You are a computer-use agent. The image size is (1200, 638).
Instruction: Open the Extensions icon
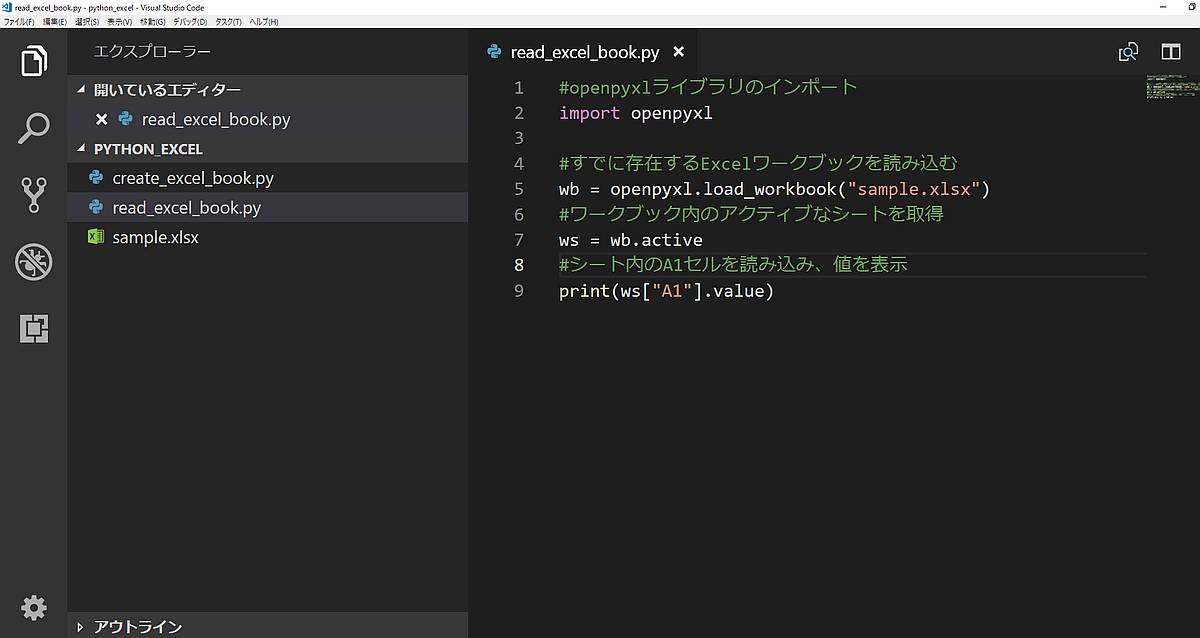click(34, 328)
